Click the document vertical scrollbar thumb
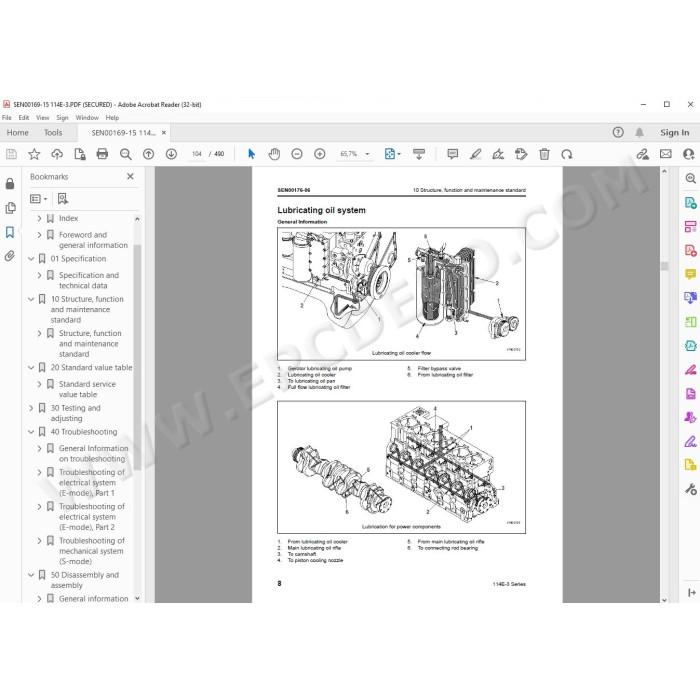The width and height of the screenshot is (700, 700). (x=664, y=266)
